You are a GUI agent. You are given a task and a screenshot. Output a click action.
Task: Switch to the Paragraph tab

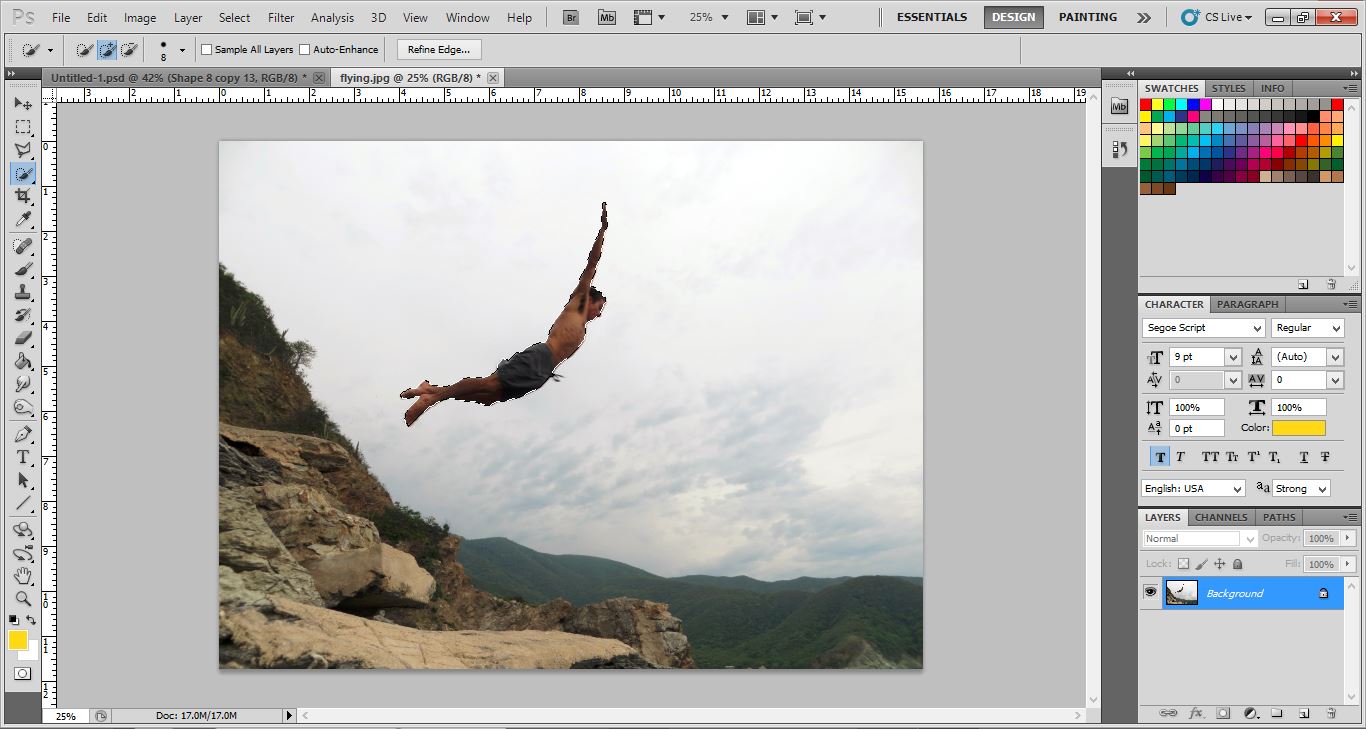1247,304
